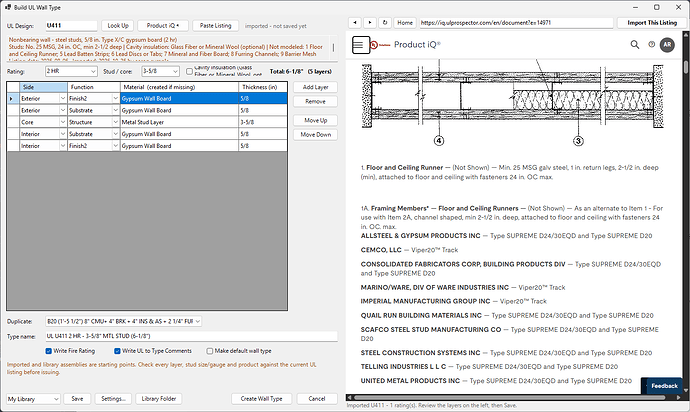Screen dimensions: 690x412
Task: Select Gypsum Wall Board in first row
Action: pos(179,99)
